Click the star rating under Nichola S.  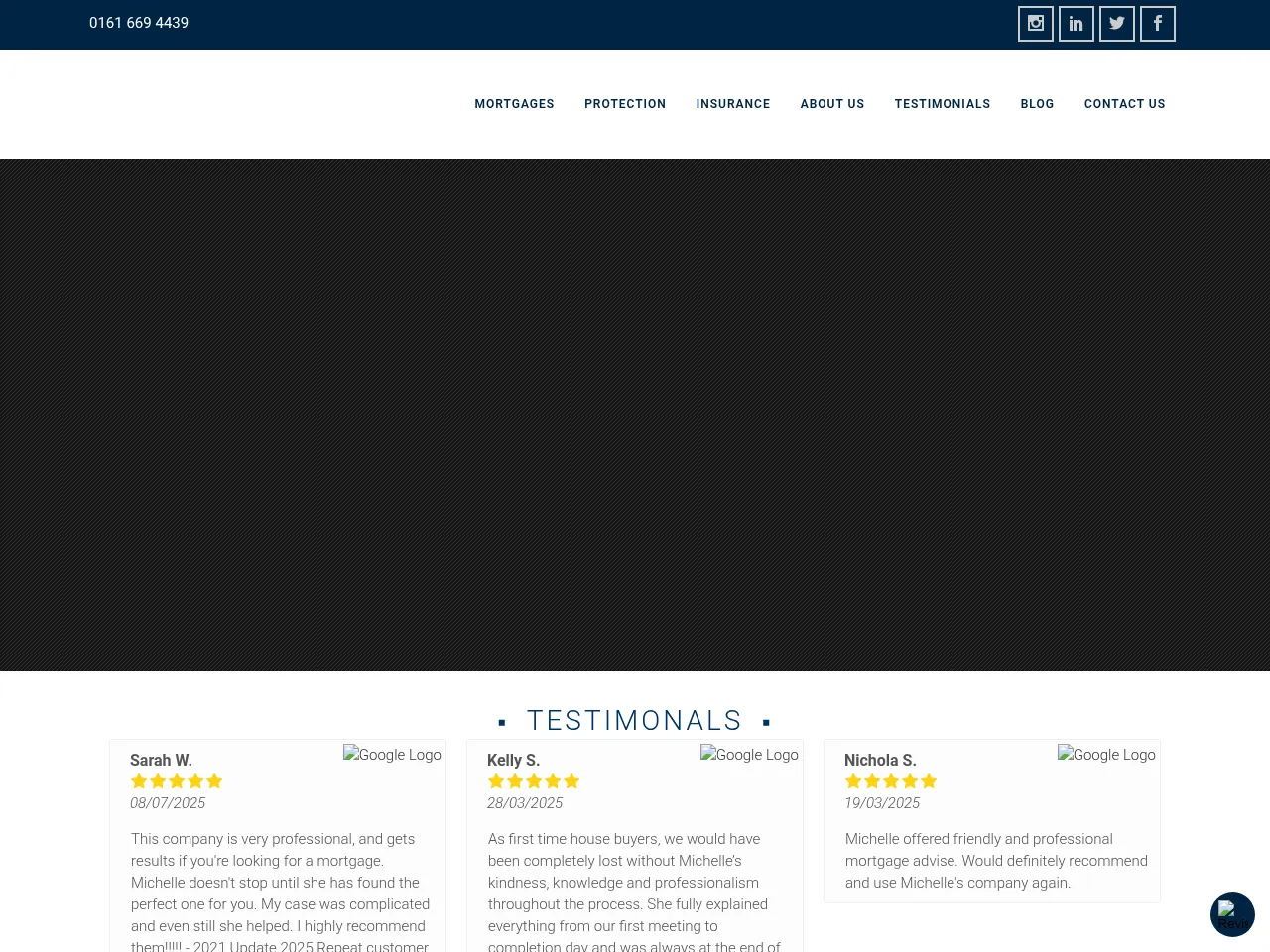891,781
